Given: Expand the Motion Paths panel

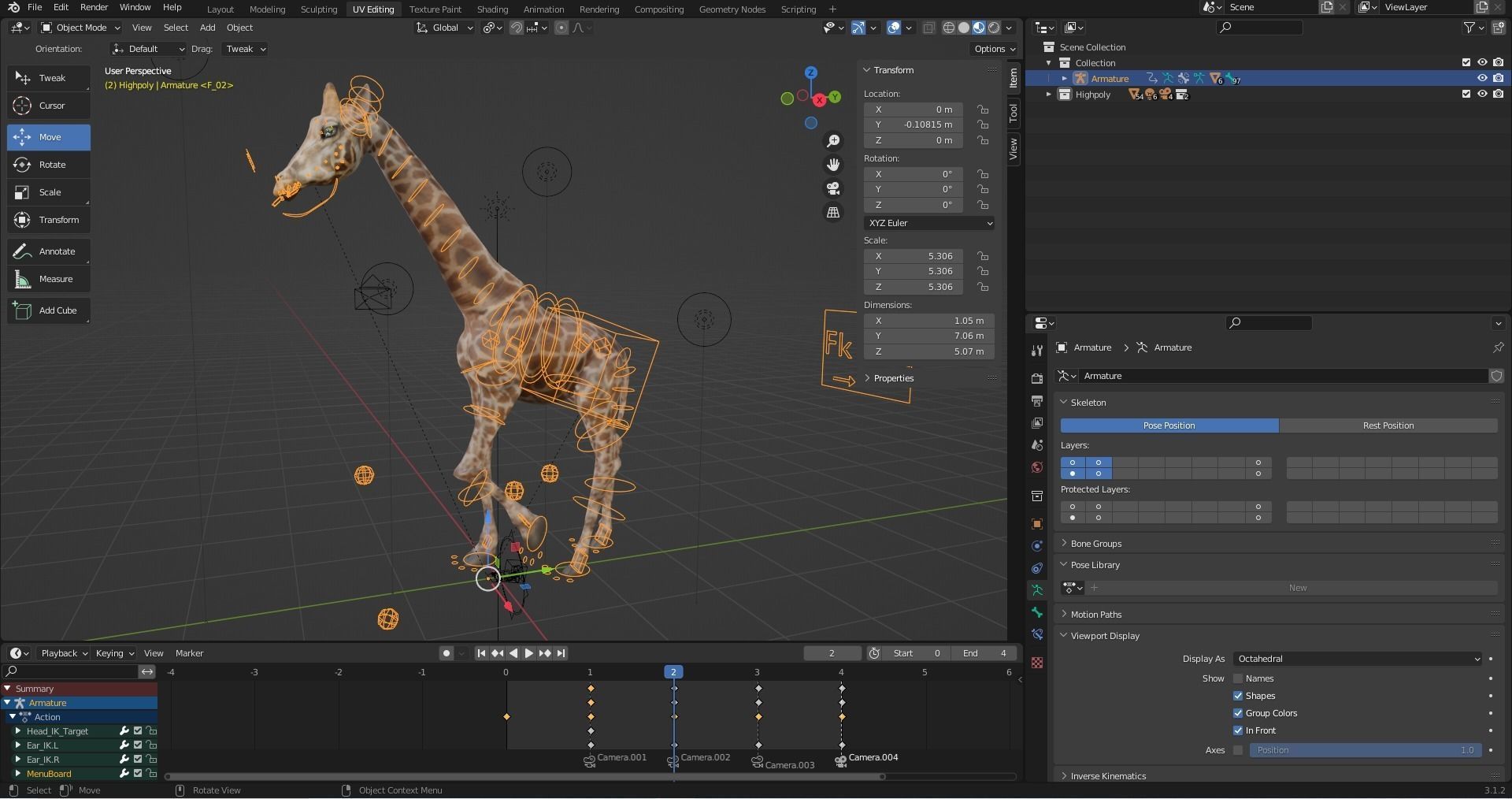Looking at the screenshot, I should 1095,615.
